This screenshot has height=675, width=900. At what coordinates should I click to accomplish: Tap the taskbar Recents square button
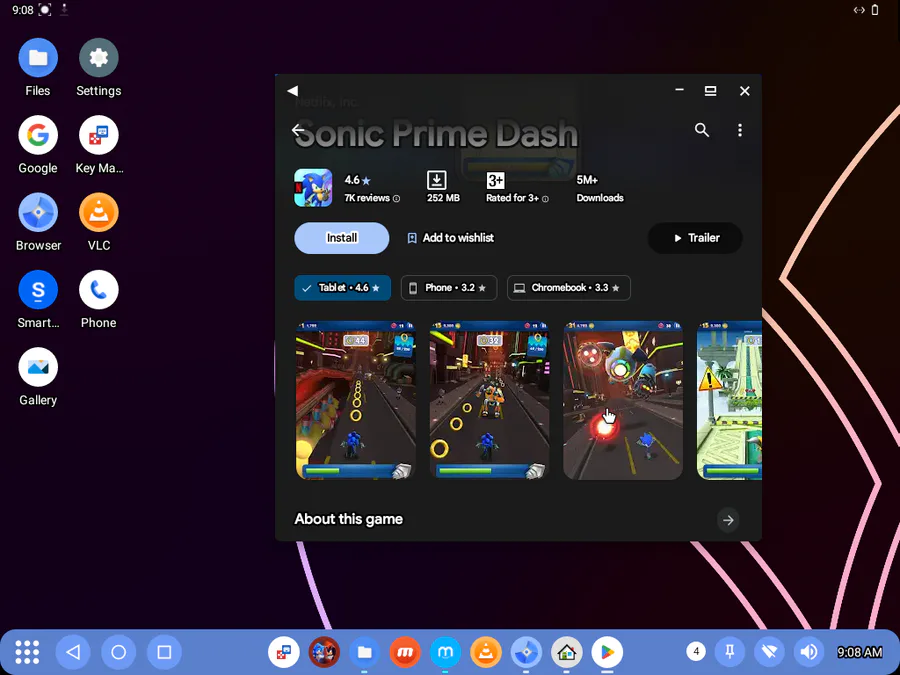click(164, 652)
